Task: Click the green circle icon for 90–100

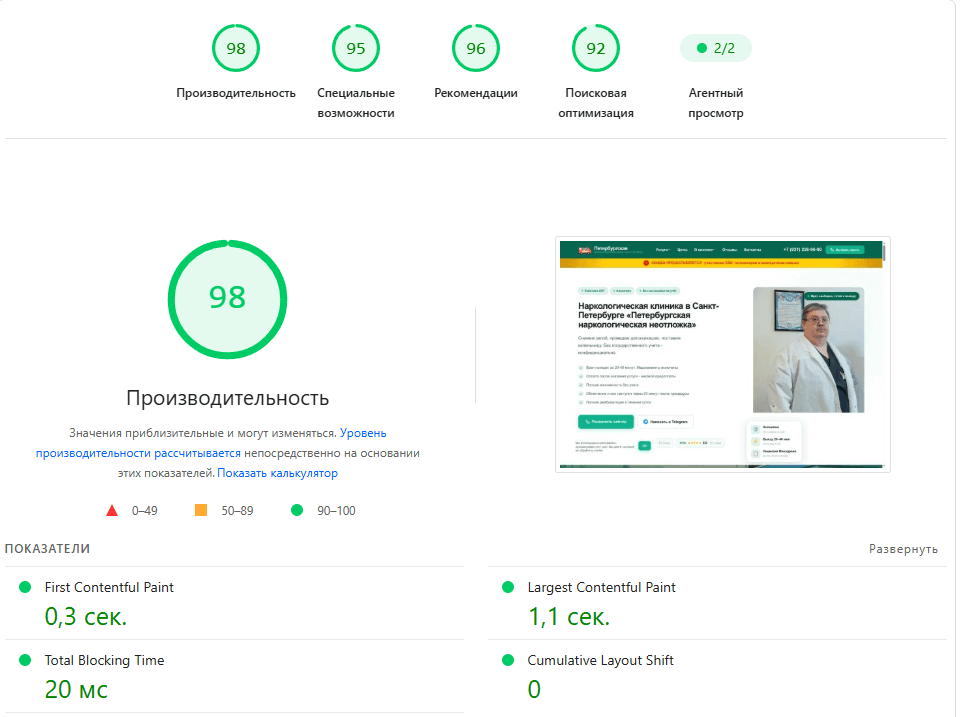Action: (x=297, y=510)
